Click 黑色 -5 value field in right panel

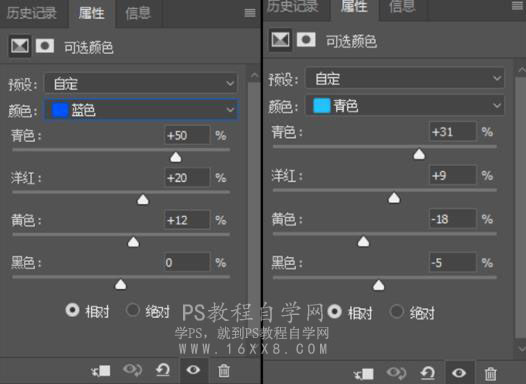click(453, 263)
